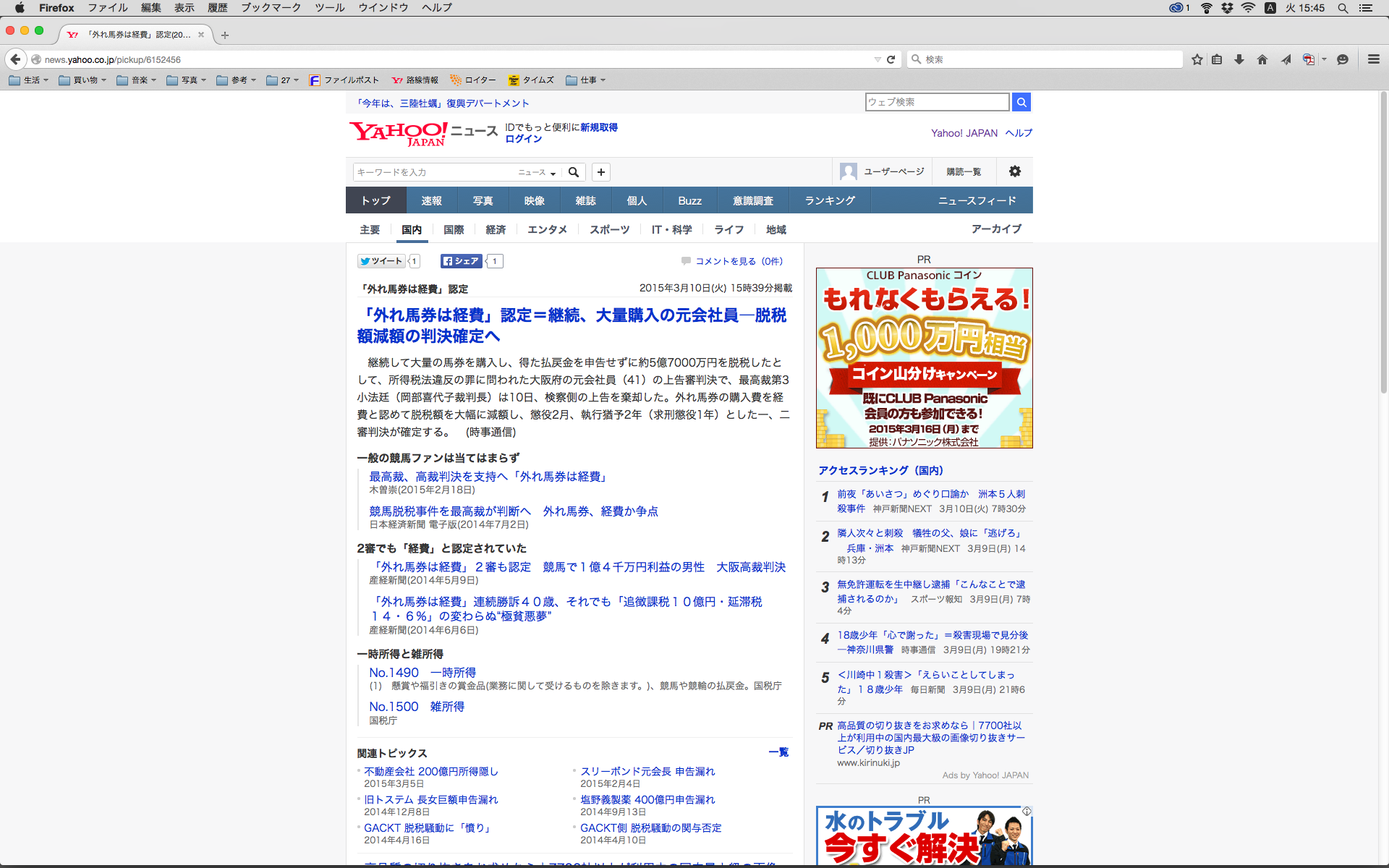1389x868 pixels.
Task: Select the 経済 category tab
Action: coord(496,229)
